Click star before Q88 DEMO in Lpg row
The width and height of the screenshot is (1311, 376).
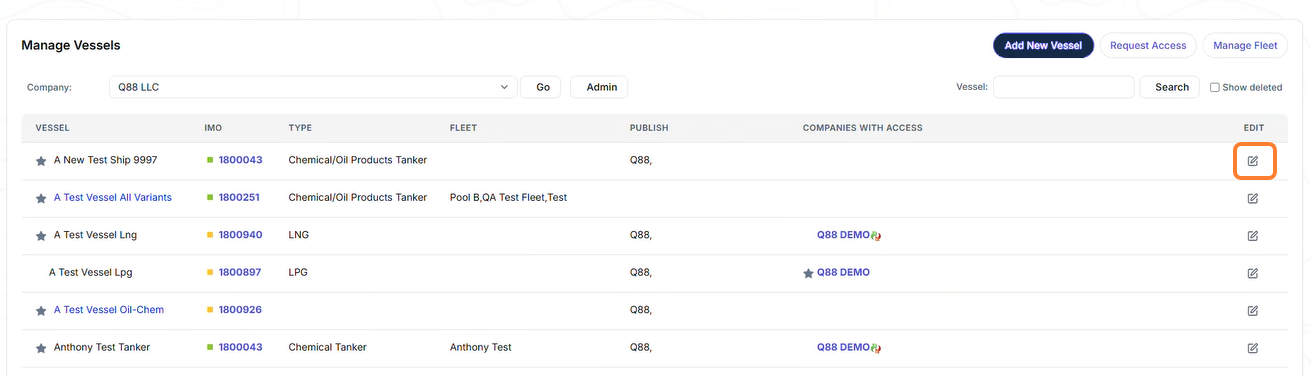[x=808, y=273]
